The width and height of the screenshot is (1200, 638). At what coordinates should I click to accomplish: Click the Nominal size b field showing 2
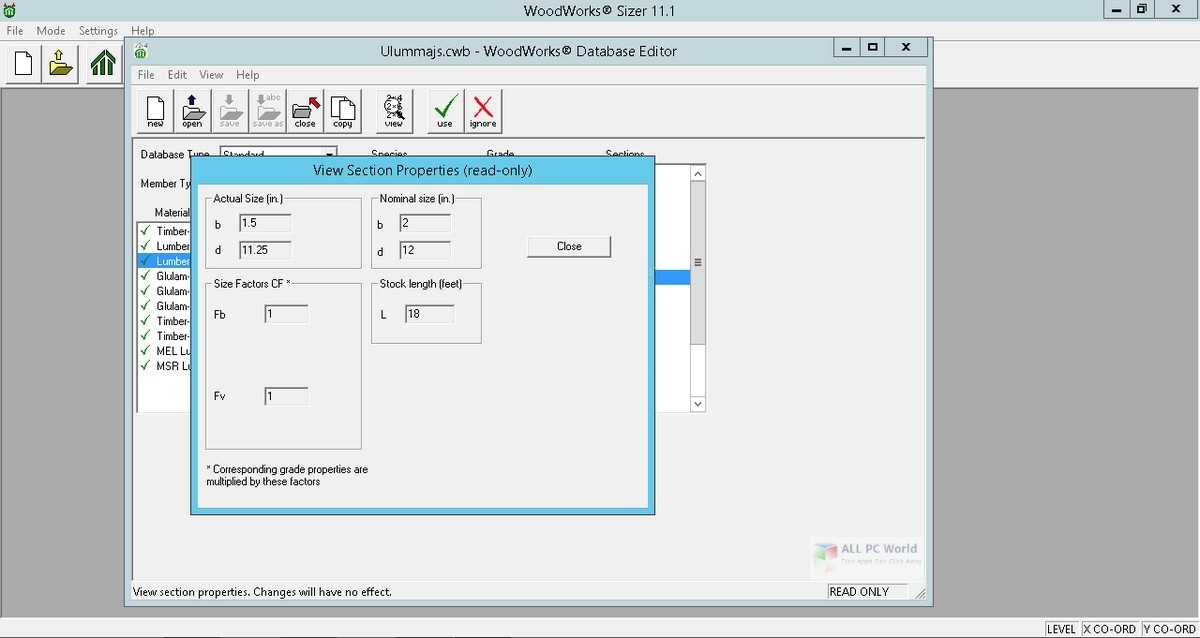[x=425, y=223]
